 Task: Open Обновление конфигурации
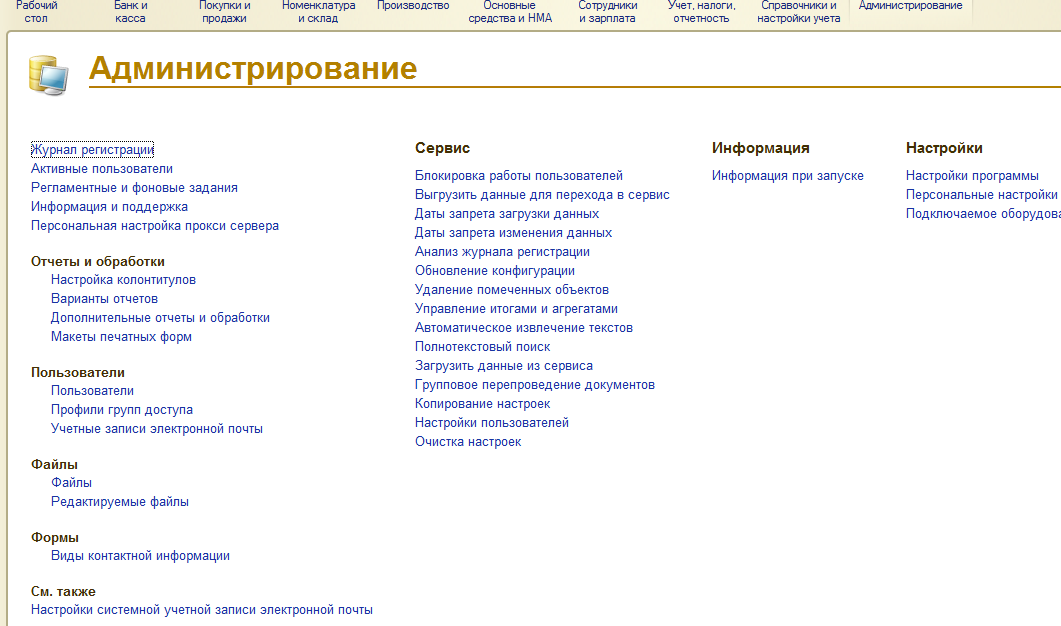(495, 270)
